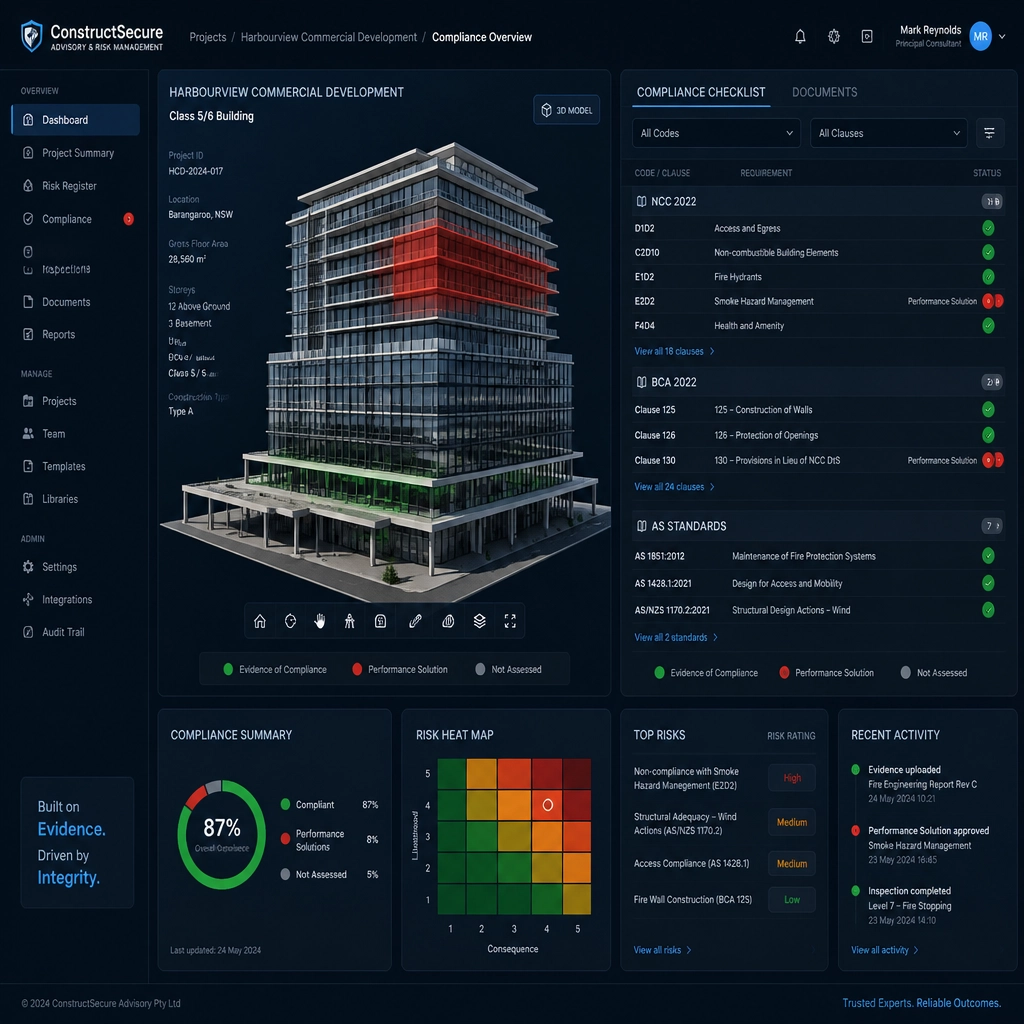Open the gear settings icon in header
The width and height of the screenshot is (1024, 1024).
pyautogui.click(x=834, y=37)
